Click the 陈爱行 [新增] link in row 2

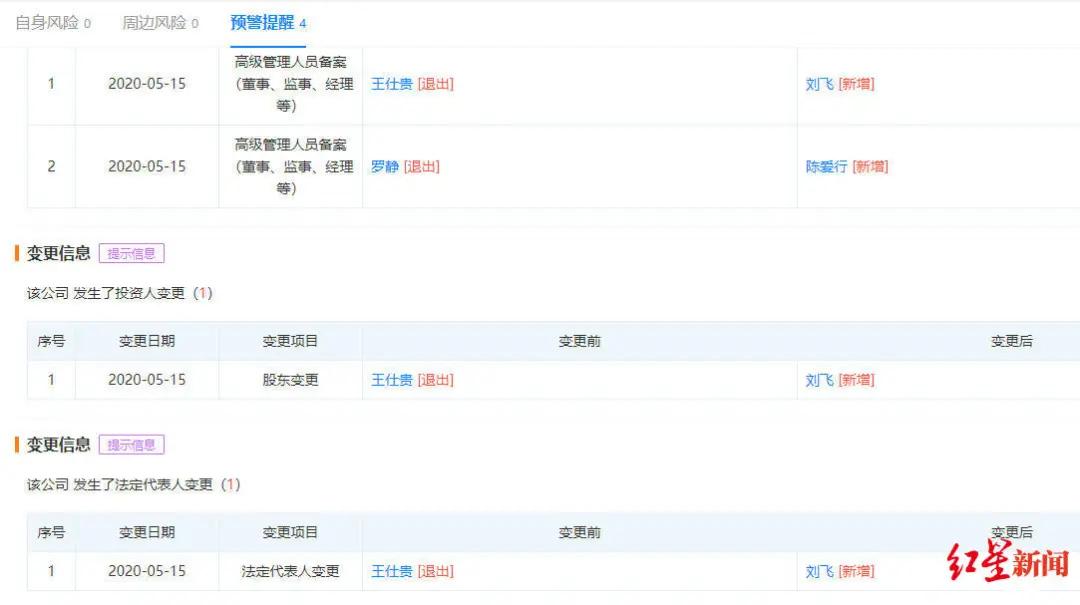[848, 166]
